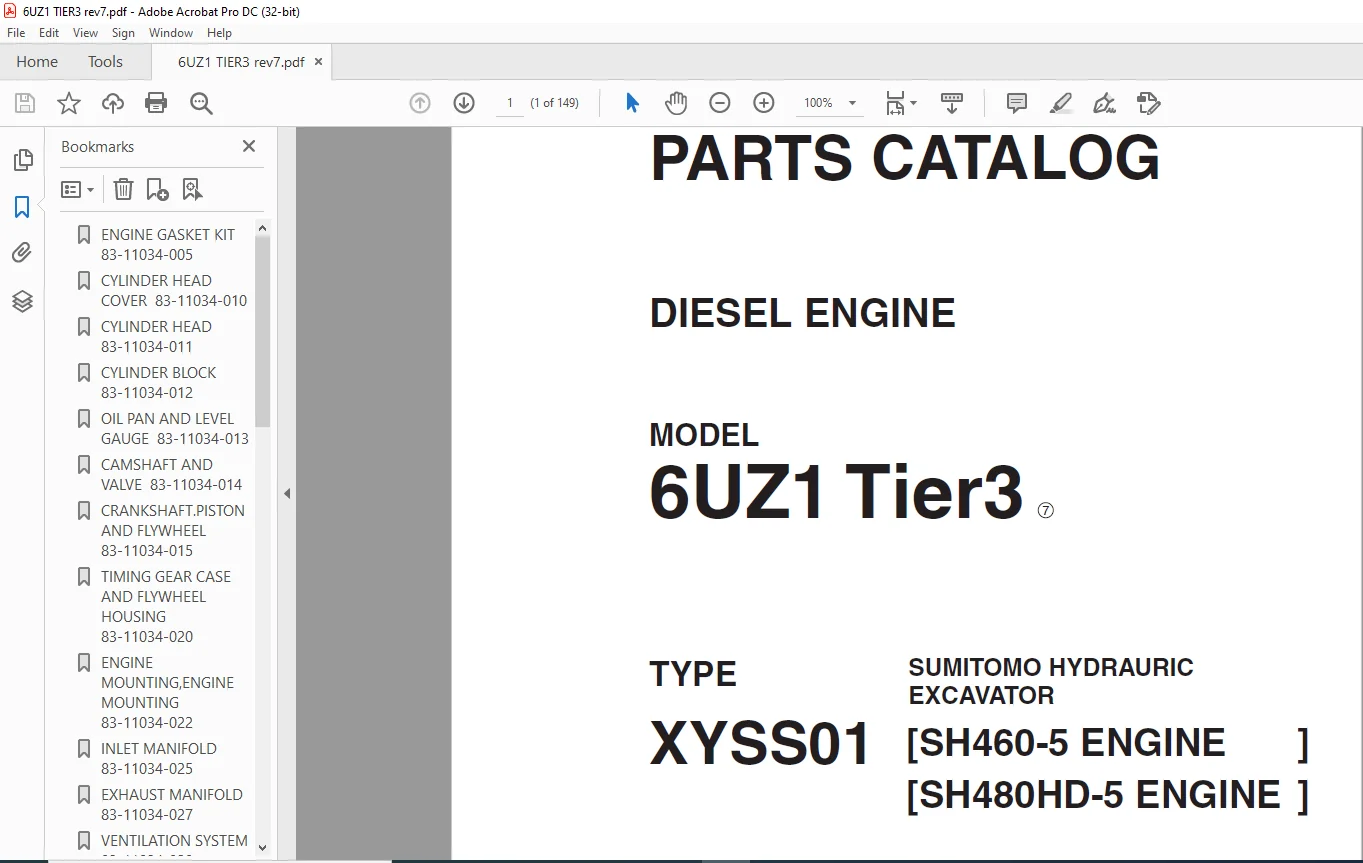Switch to the Home tab
1363x863 pixels.
pyautogui.click(x=37, y=62)
